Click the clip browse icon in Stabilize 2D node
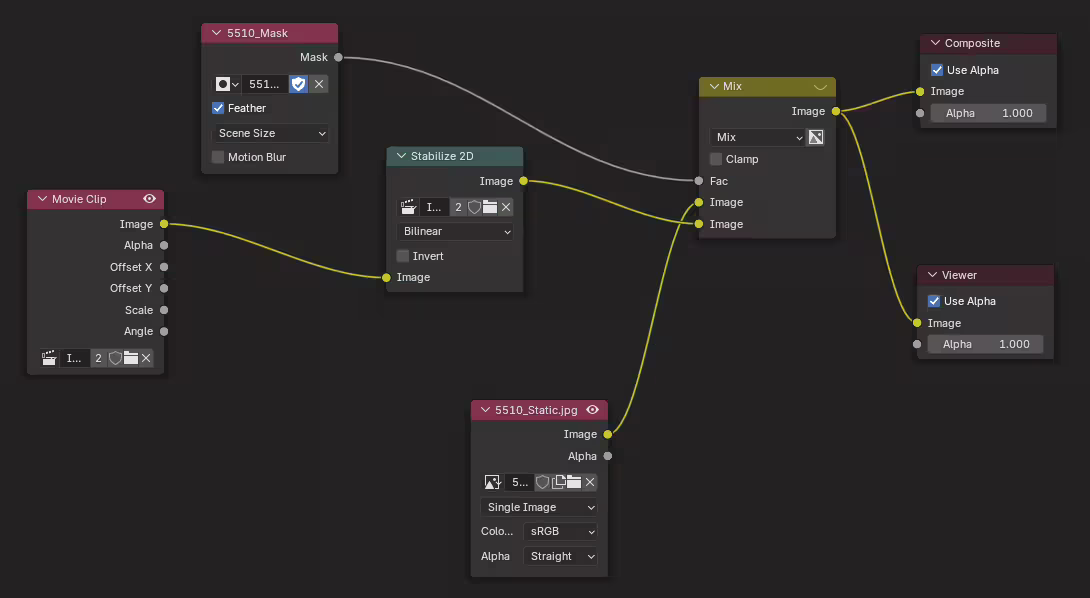 [408, 207]
